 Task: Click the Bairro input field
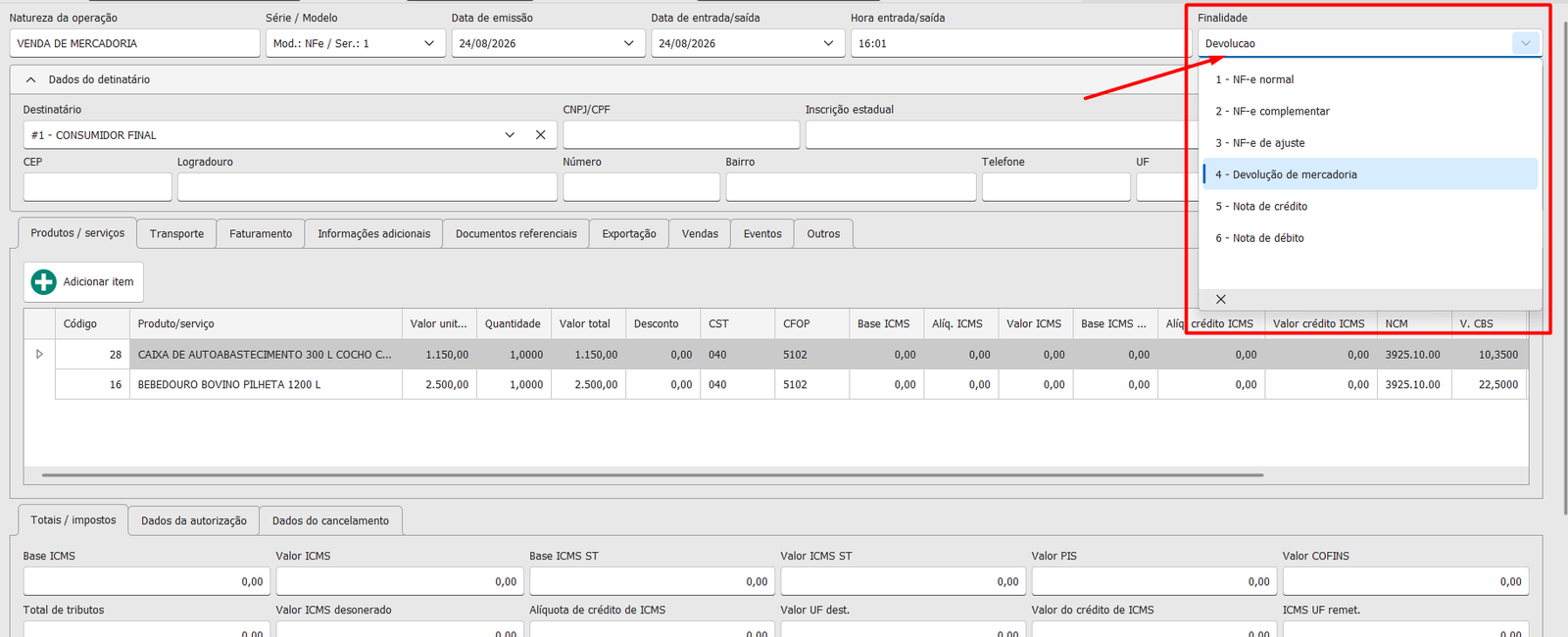coord(851,187)
